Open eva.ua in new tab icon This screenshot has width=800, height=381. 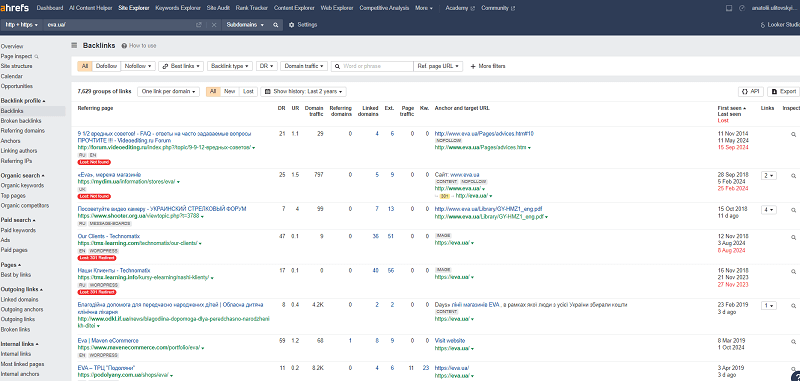(x=198, y=25)
